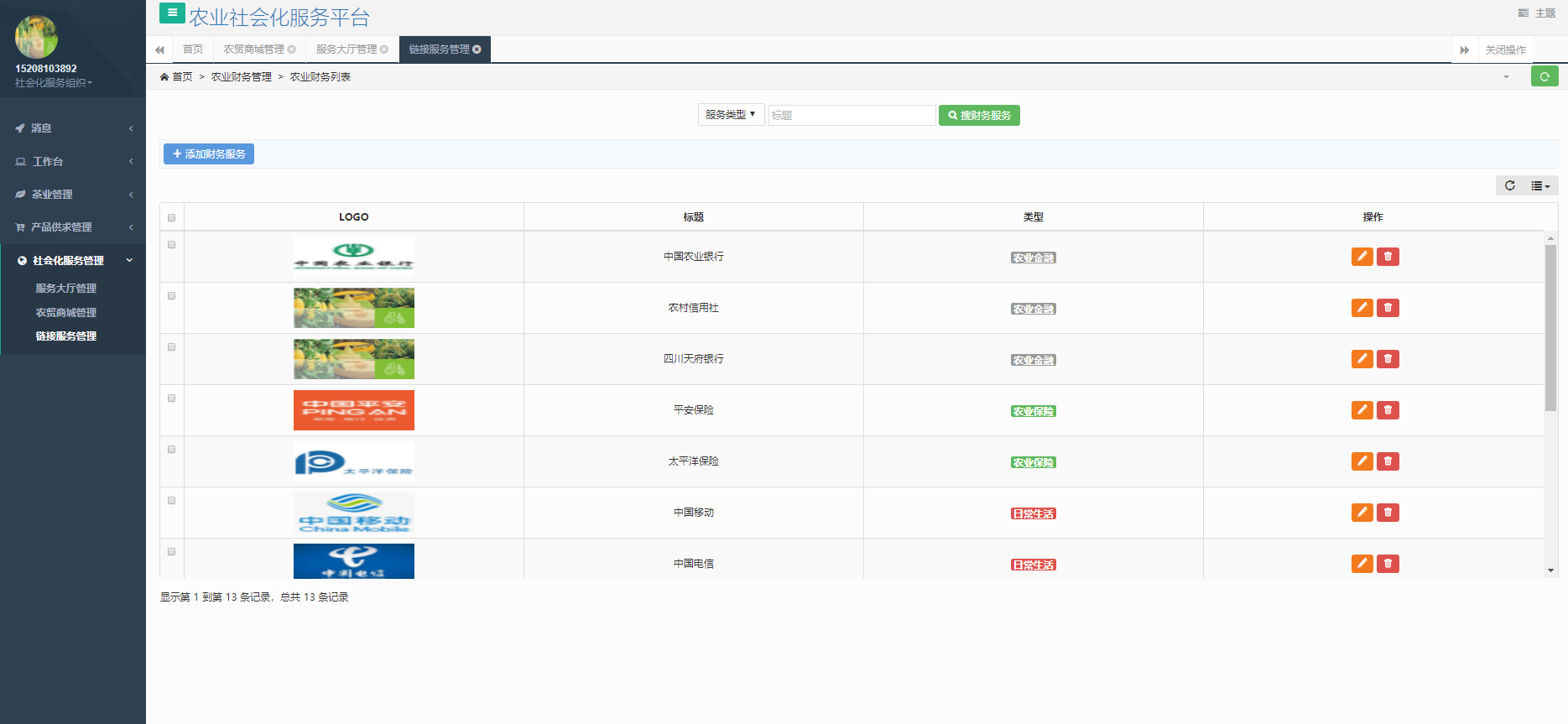Click the 搜财务服务 search button
The image size is (1568, 724).
click(x=979, y=115)
